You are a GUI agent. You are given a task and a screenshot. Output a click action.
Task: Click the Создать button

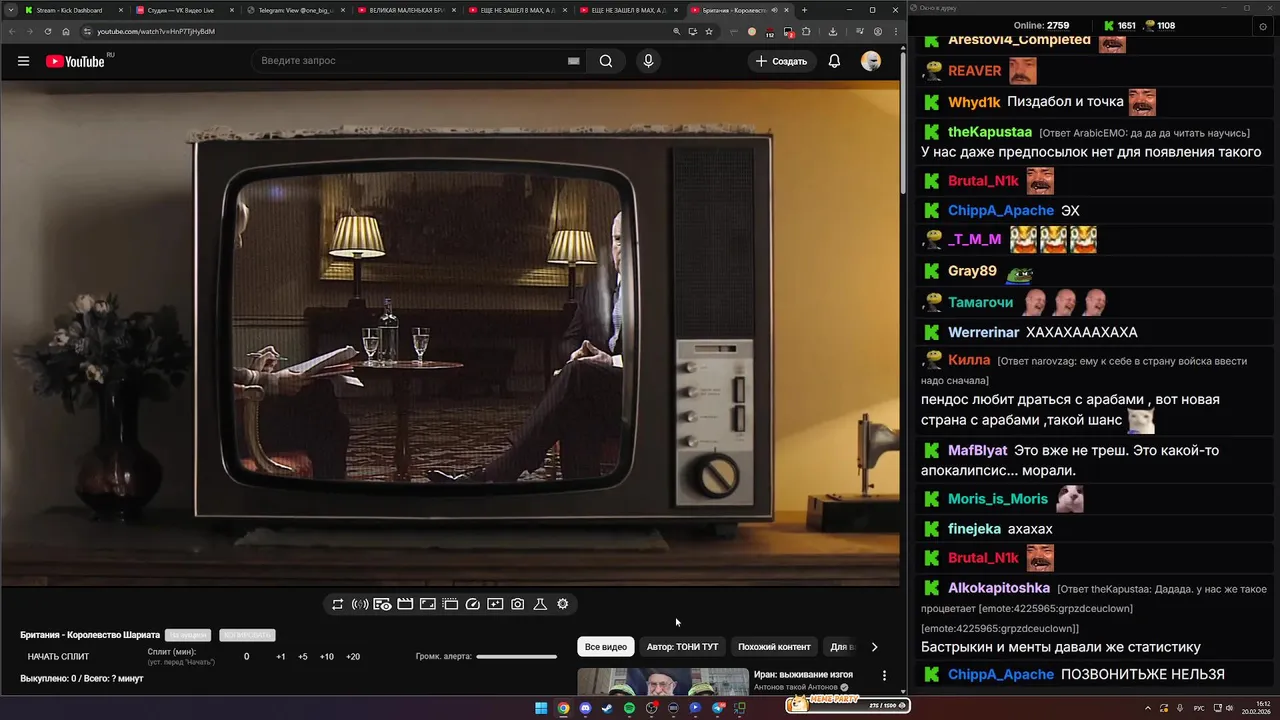[781, 61]
